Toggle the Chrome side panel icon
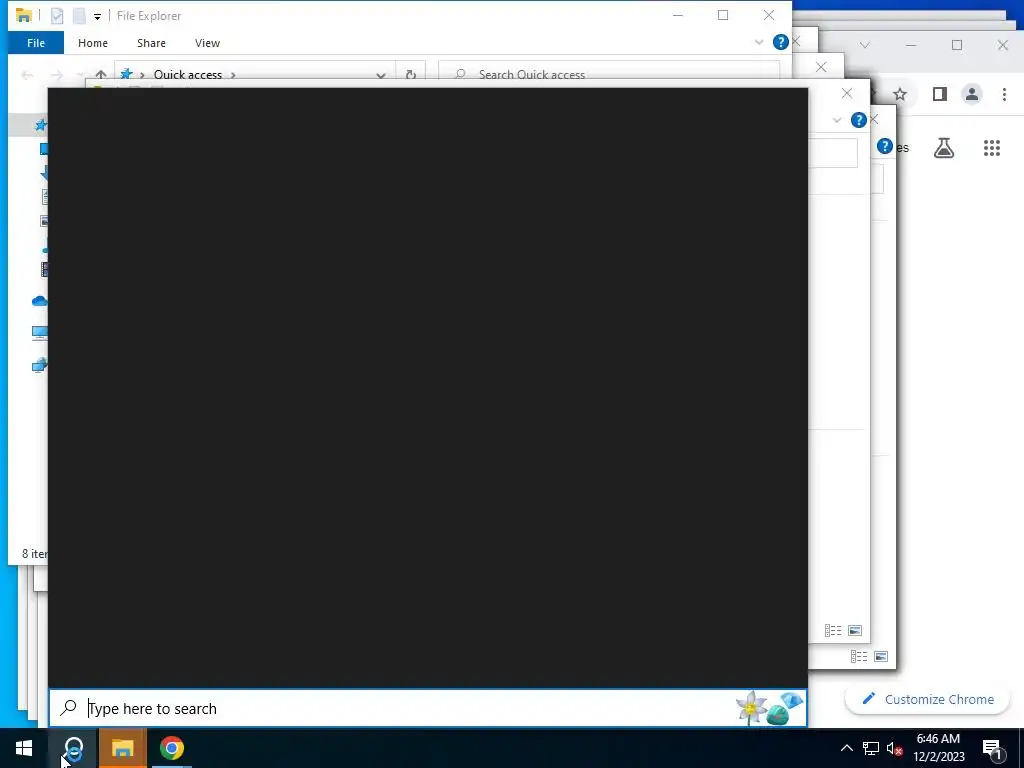This screenshot has height=768, width=1024. [939, 95]
